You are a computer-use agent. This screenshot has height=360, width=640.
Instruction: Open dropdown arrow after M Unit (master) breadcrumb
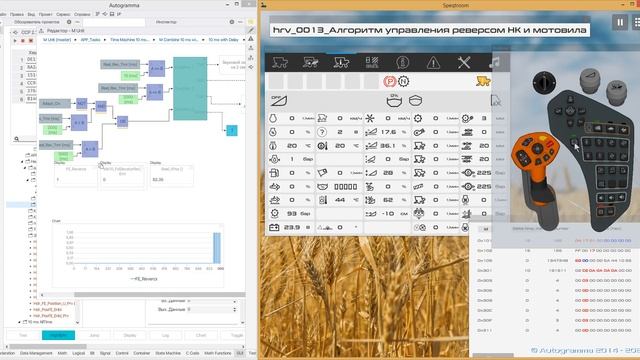tap(76, 40)
